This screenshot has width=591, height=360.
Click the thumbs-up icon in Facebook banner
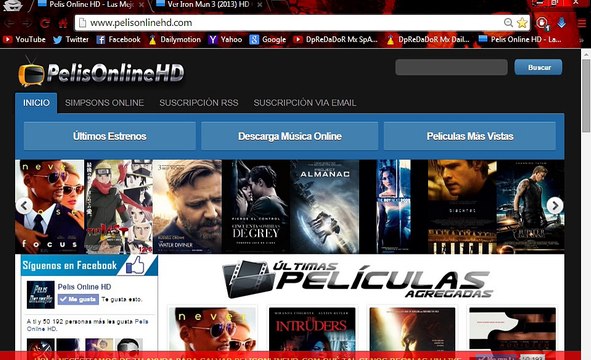(136, 265)
